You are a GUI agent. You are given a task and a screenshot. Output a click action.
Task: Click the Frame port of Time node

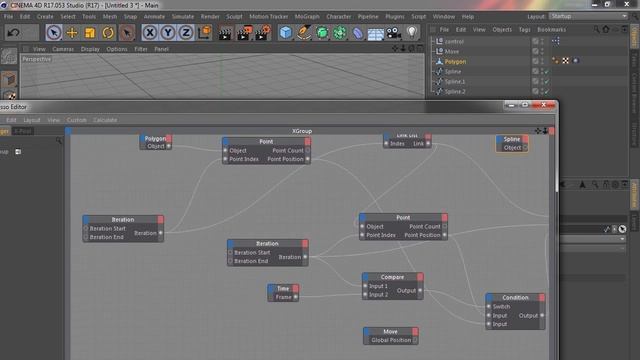(x=296, y=297)
